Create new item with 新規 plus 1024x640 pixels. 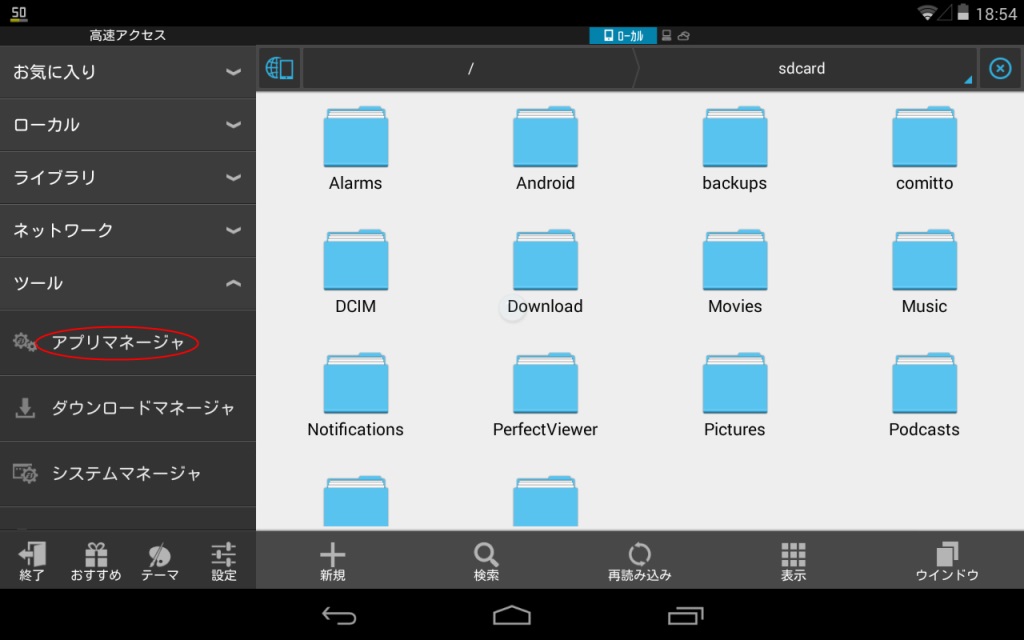[332, 561]
